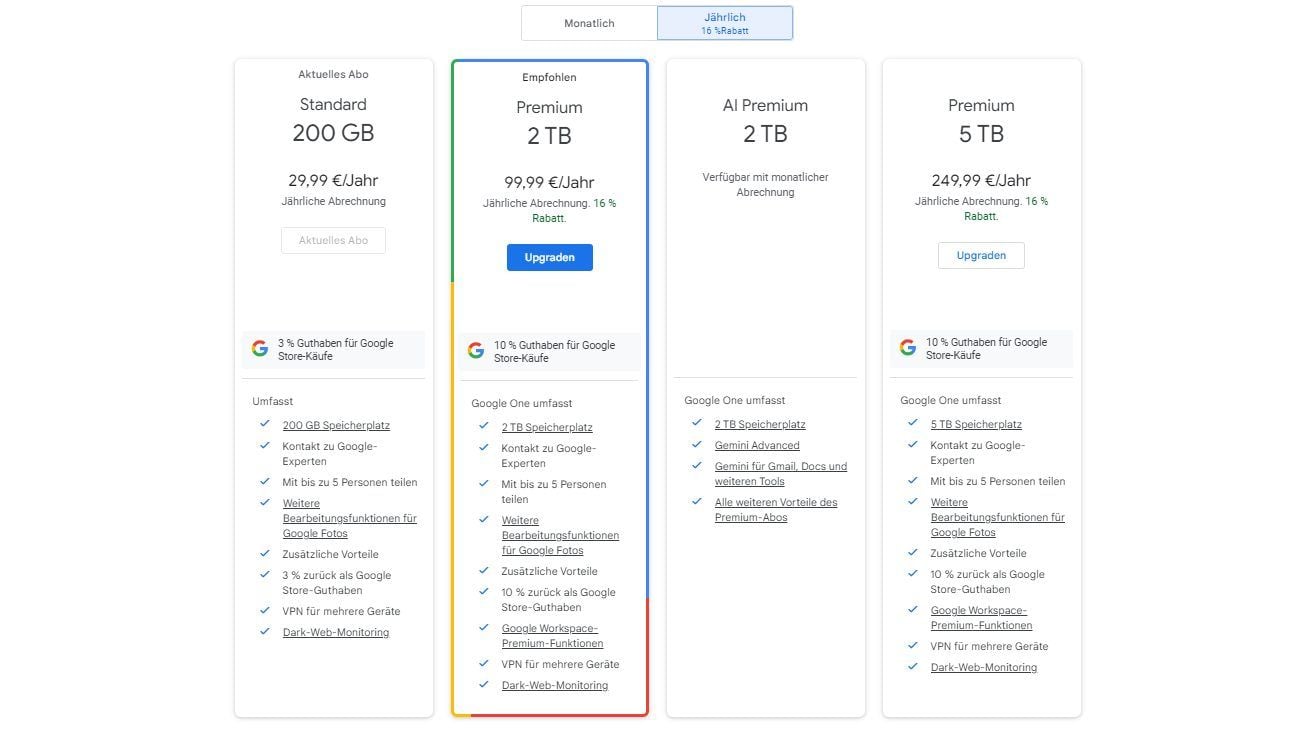
Task: Open Weitere Bearbeitungsfunktionen link in Premium 2 TB plan
Action: [560, 535]
